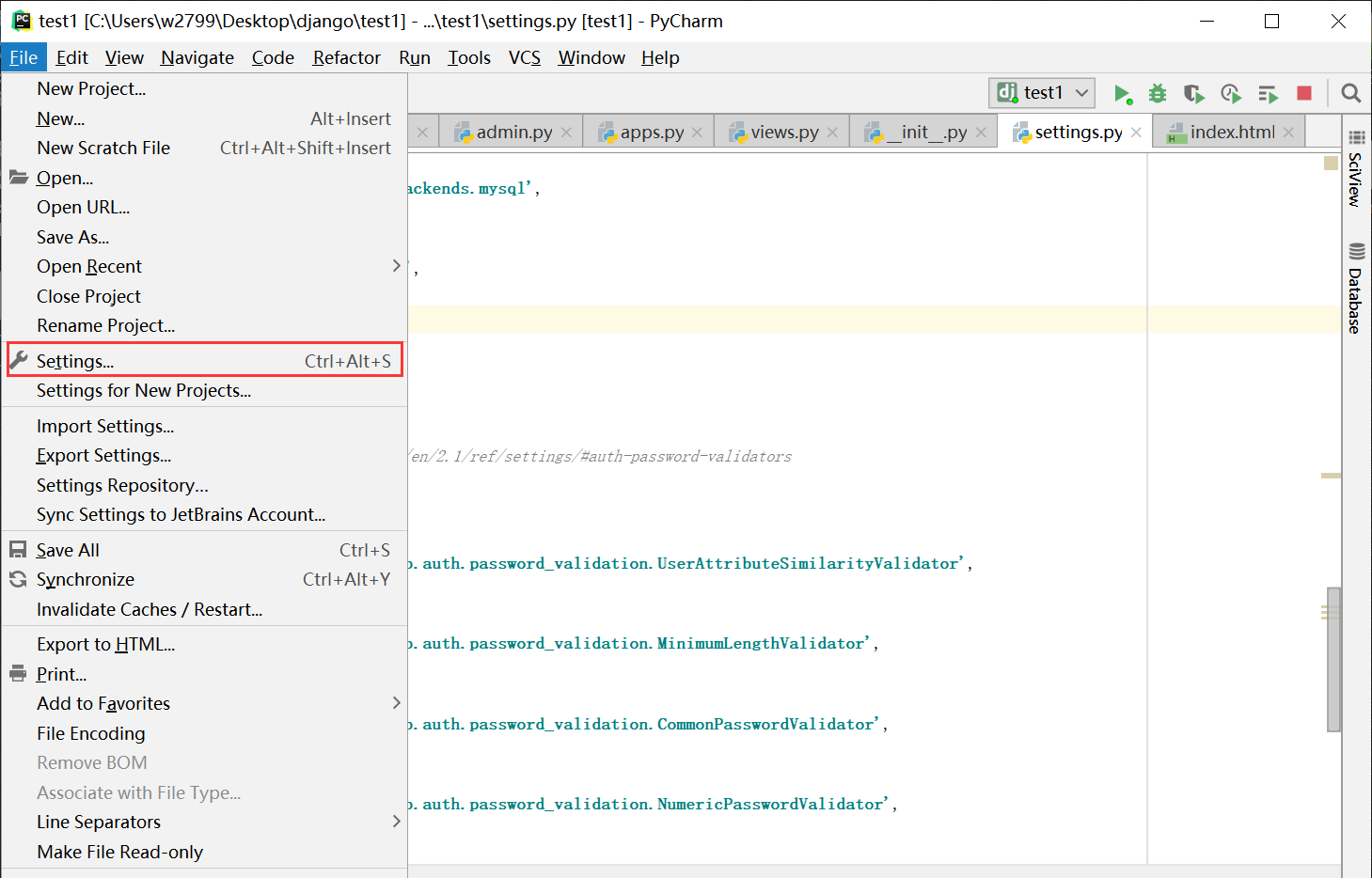Close the settings.py tab
1372x878 pixels.
1136,133
